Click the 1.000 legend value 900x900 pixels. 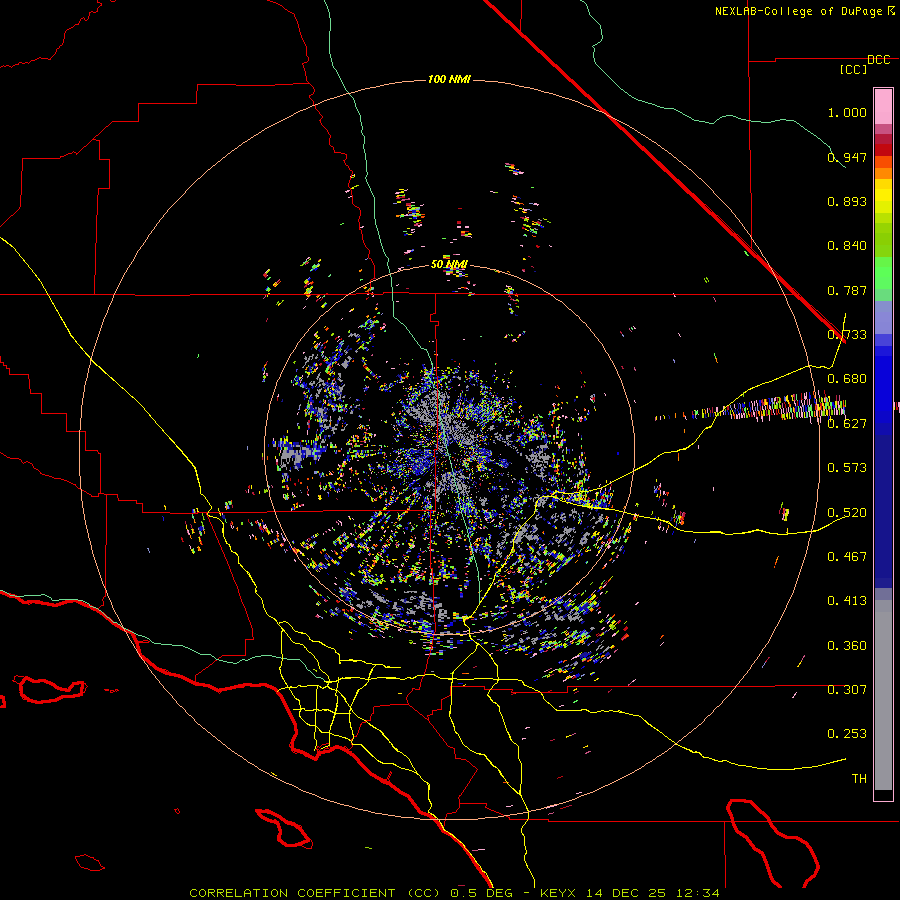coord(847,112)
